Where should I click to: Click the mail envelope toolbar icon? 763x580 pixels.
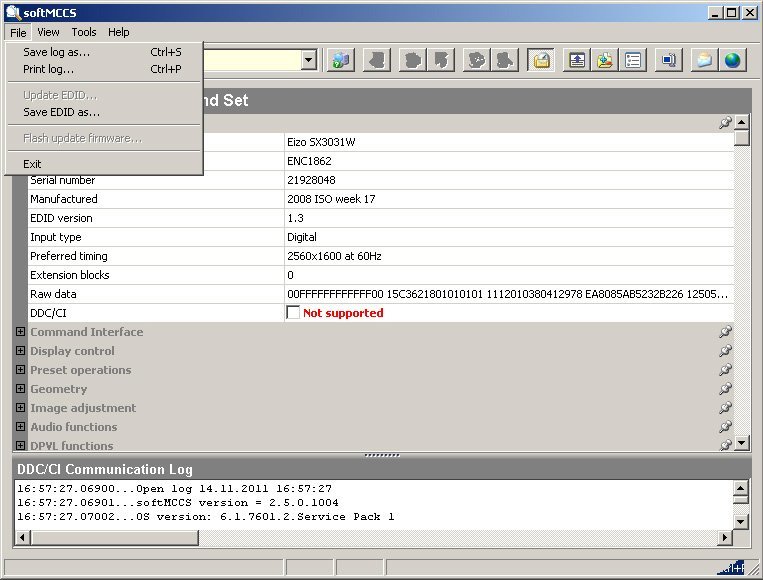click(704, 60)
